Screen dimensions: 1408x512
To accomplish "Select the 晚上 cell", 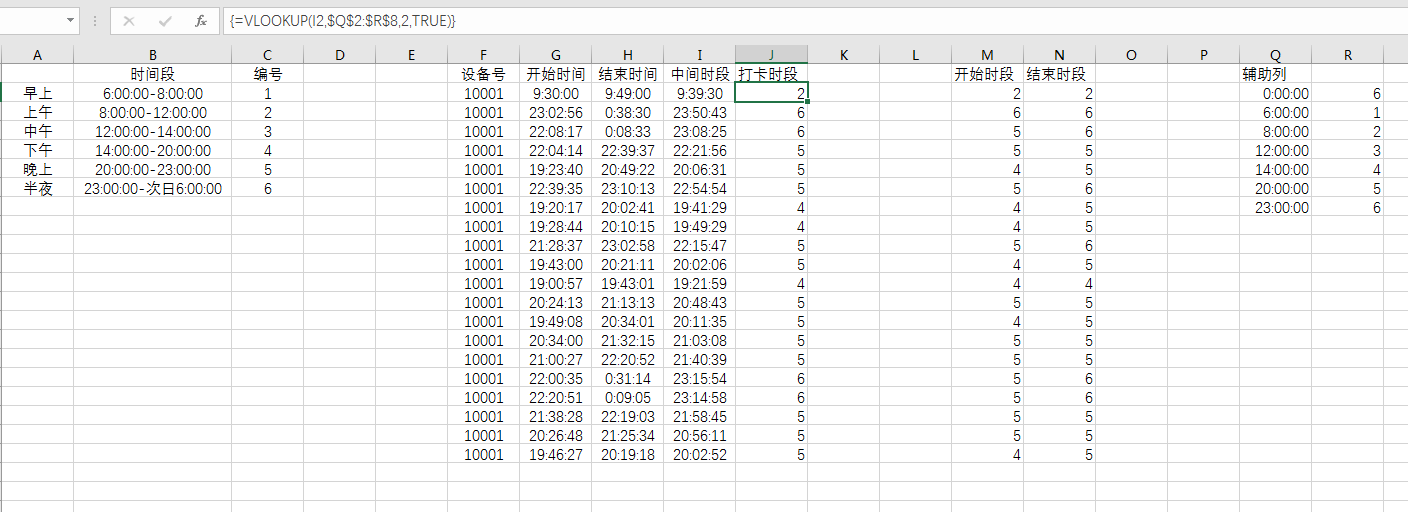I will (37, 169).
